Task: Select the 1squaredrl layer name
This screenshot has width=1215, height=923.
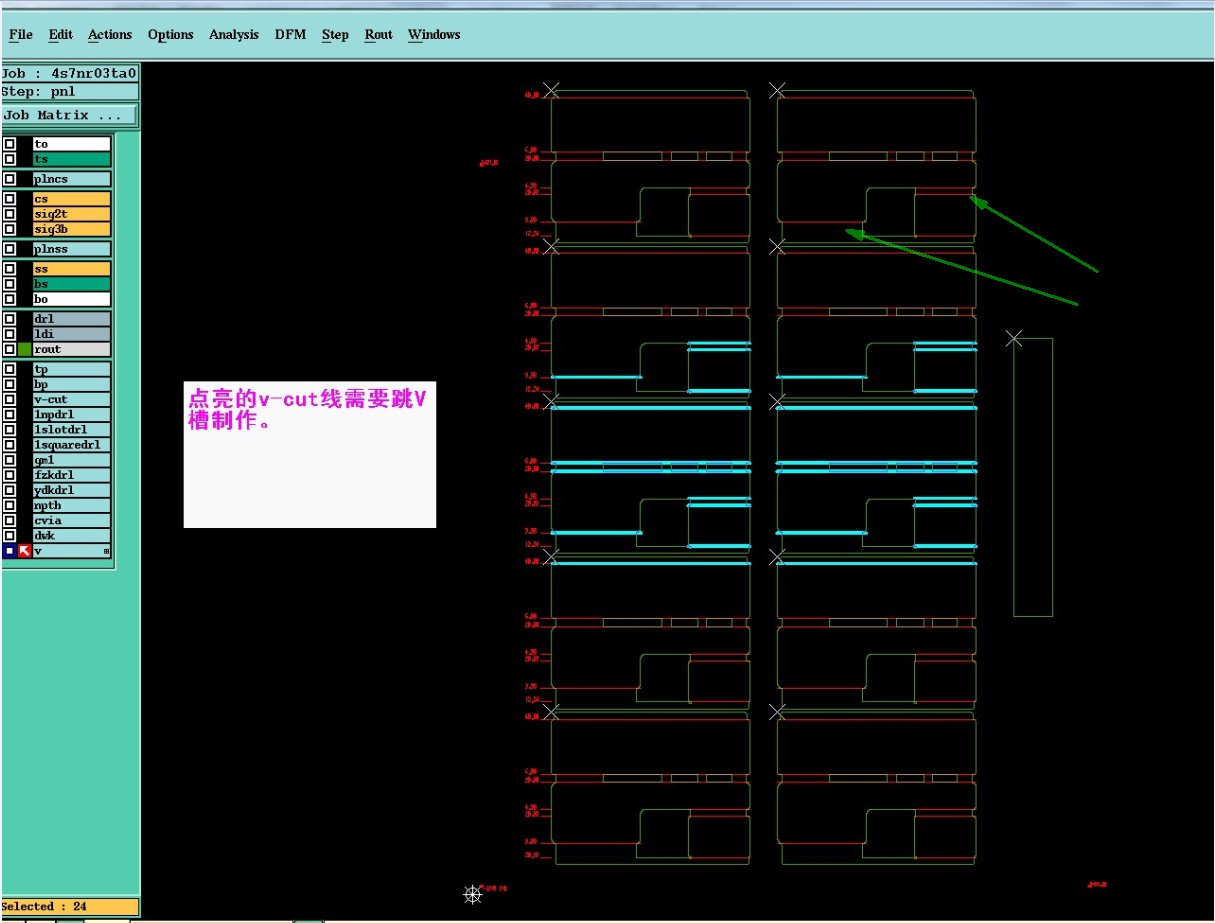Action: point(71,445)
